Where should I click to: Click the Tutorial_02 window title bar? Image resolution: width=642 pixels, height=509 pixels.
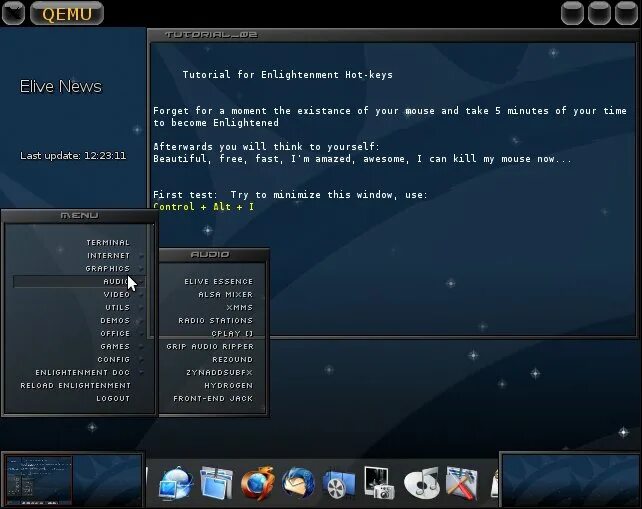(393, 35)
